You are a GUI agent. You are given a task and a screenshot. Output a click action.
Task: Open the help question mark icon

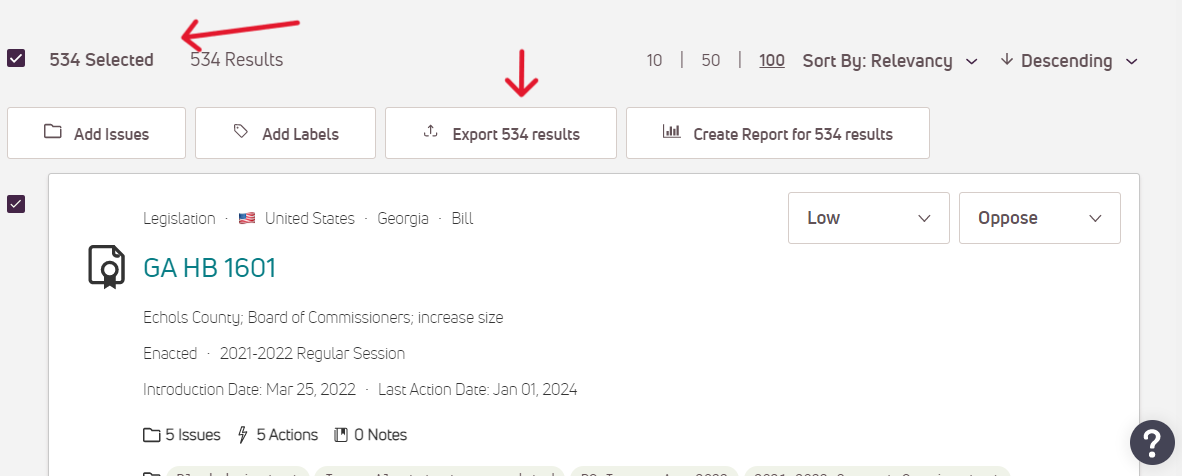(1152, 442)
